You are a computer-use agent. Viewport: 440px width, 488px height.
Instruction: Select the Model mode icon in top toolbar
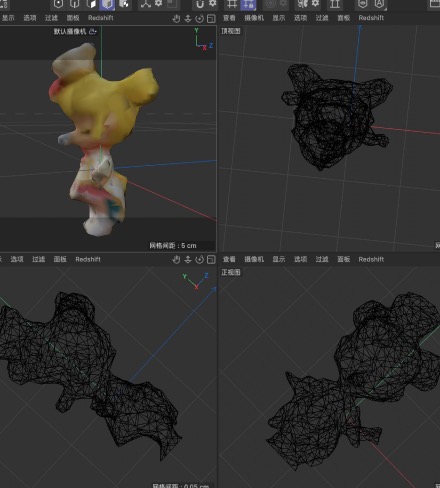click(x=58, y=4)
